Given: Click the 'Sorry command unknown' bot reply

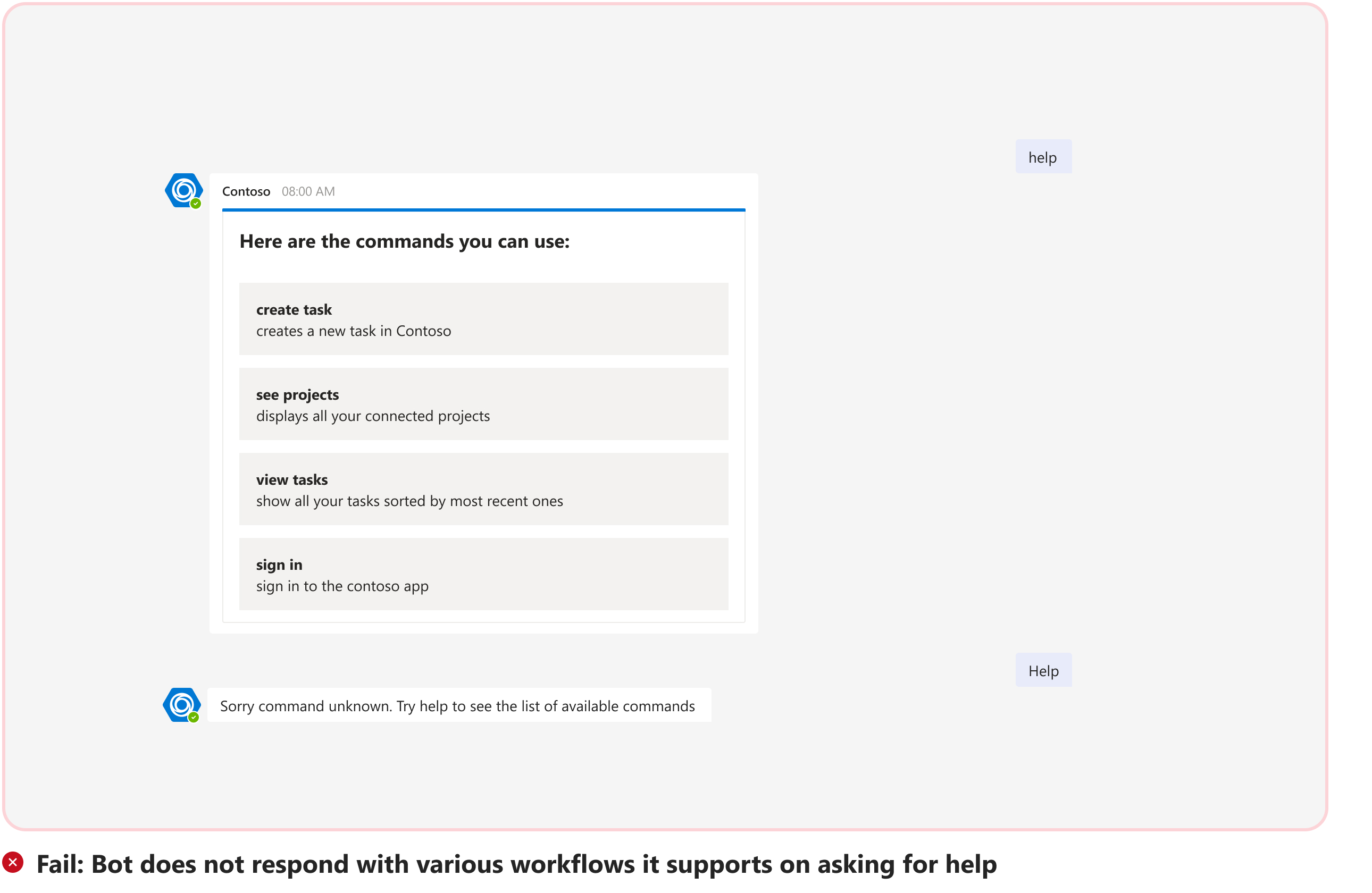Looking at the screenshot, I should coord(459,705).
